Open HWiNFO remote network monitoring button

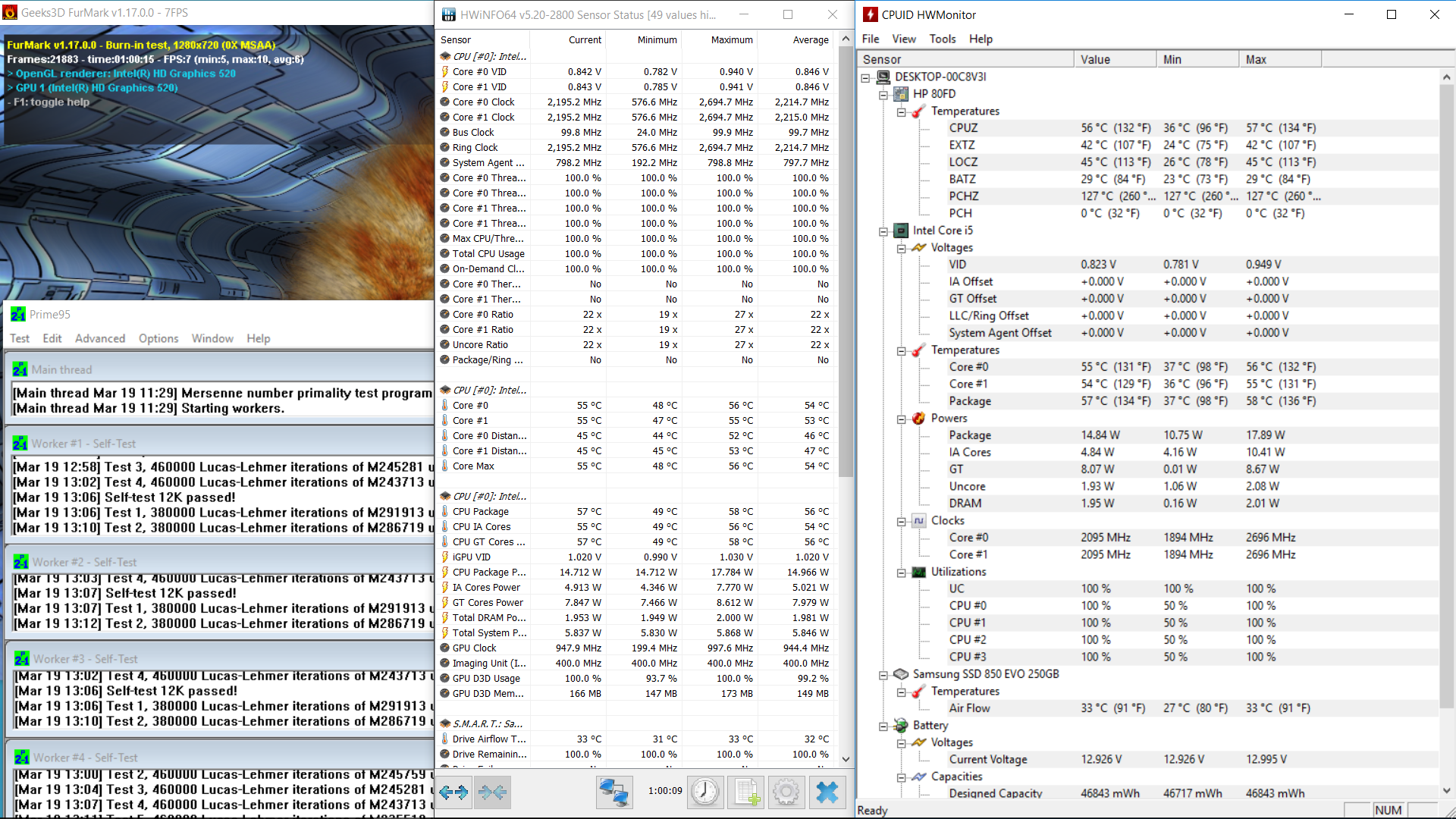[613, 792]
